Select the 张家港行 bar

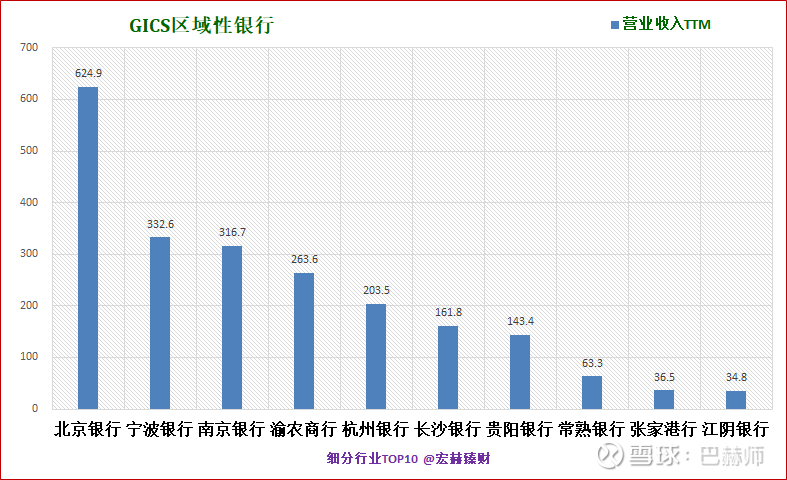[x=664, y=399]
